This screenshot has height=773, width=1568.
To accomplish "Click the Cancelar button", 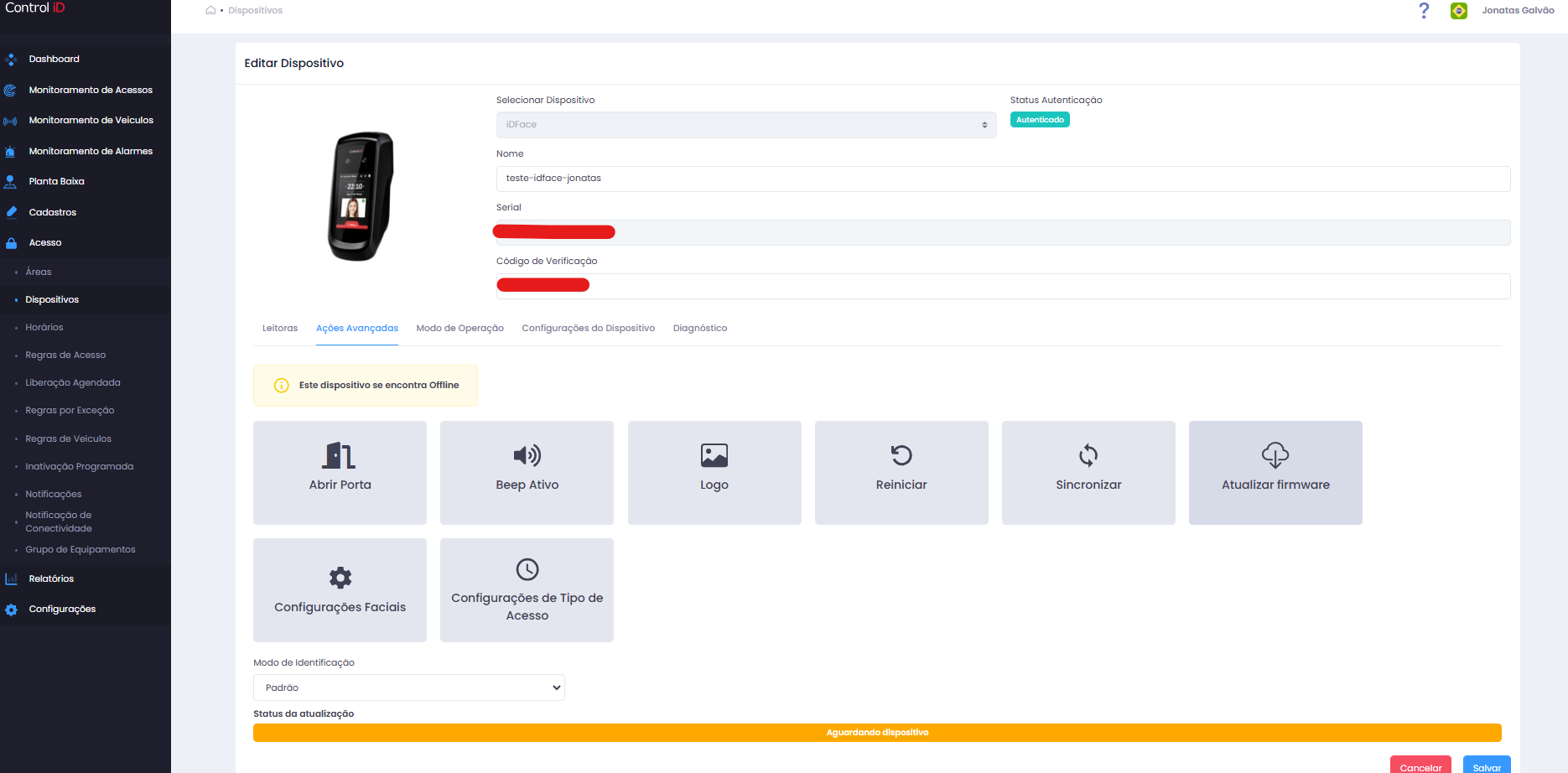I will coord(1420,765).
